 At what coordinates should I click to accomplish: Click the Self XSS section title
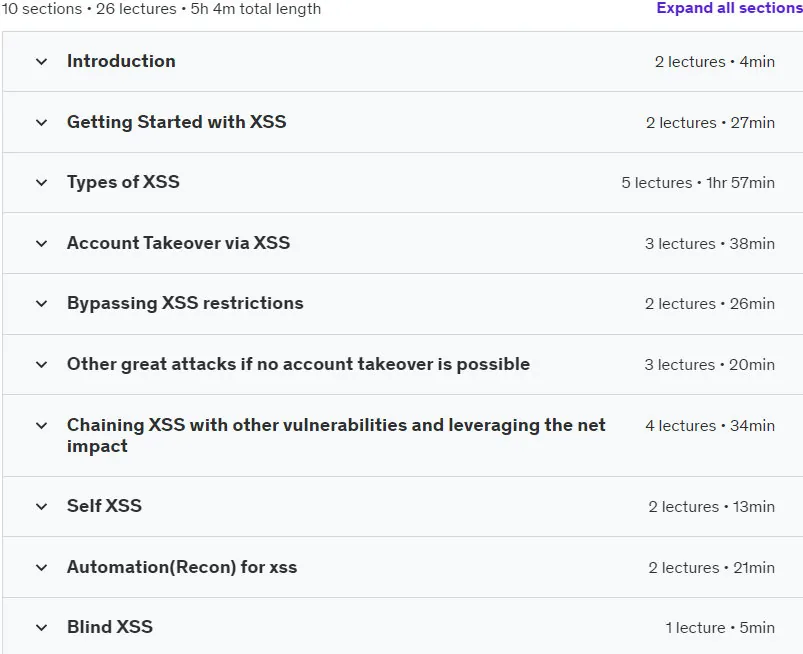(104, 505)
